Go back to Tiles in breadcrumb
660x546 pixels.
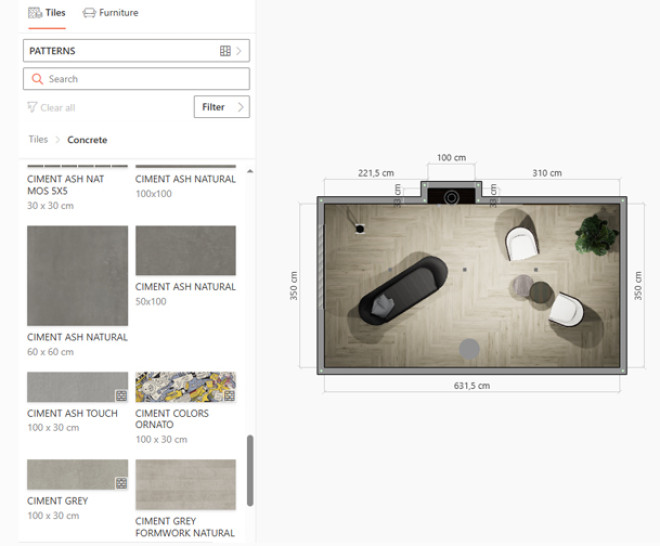tap(38, 140)
